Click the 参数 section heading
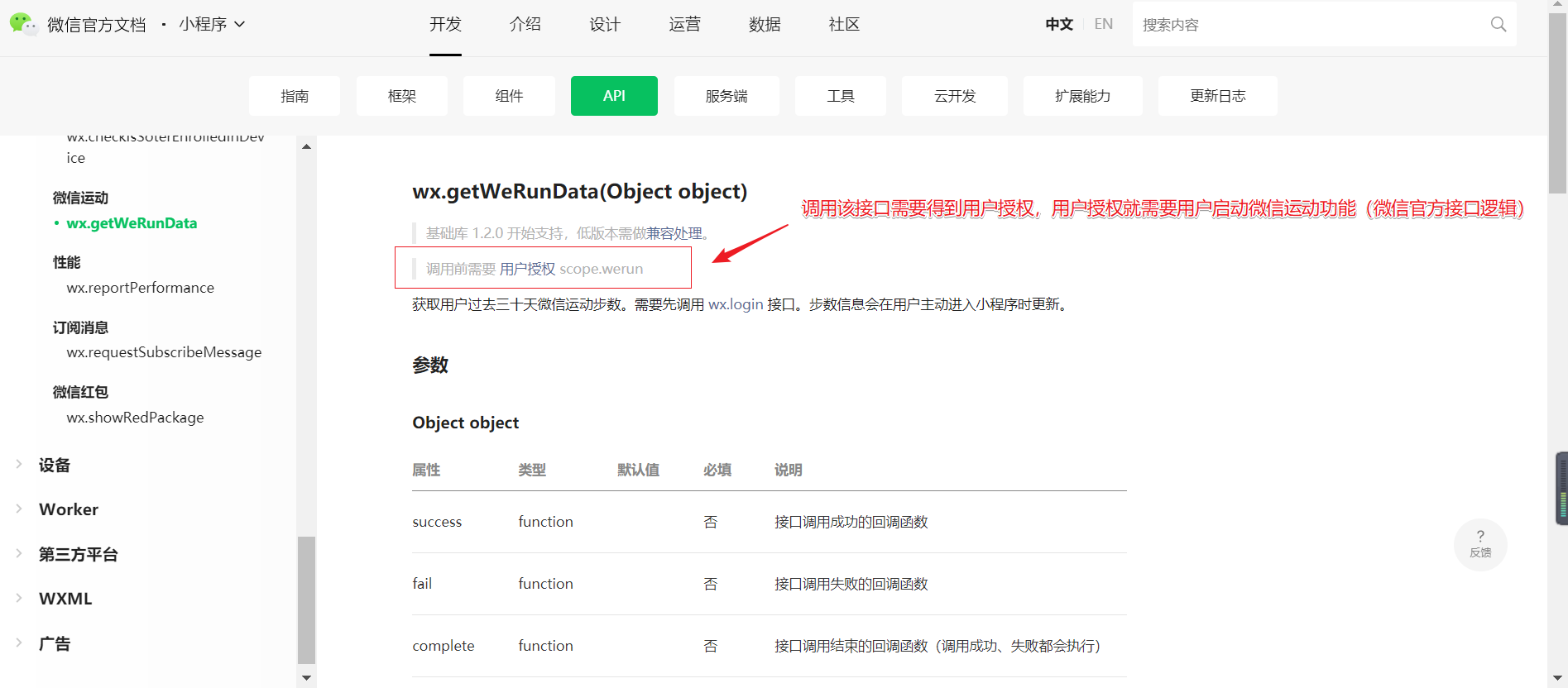1568x688 pixels. pos(430,365)
